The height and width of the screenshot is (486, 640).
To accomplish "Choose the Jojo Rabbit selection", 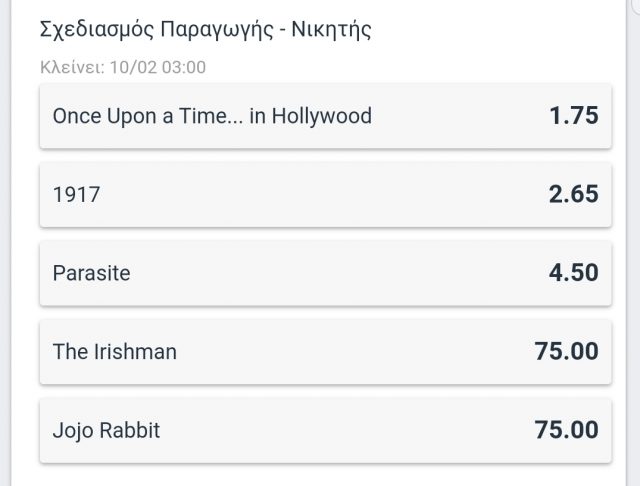I will [x=325, y=431].
